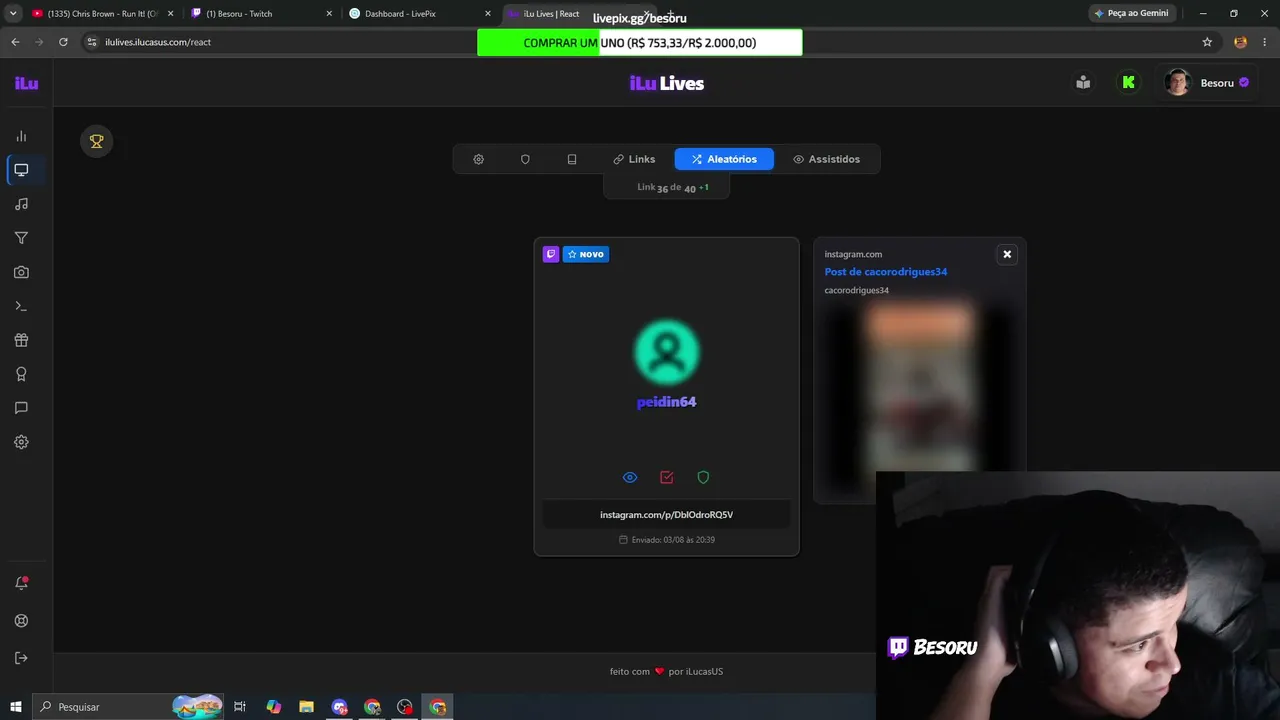The image size is (1280, 720).
Task: Click the green shield icon on peidin64 card
Action: coord(703,477)
